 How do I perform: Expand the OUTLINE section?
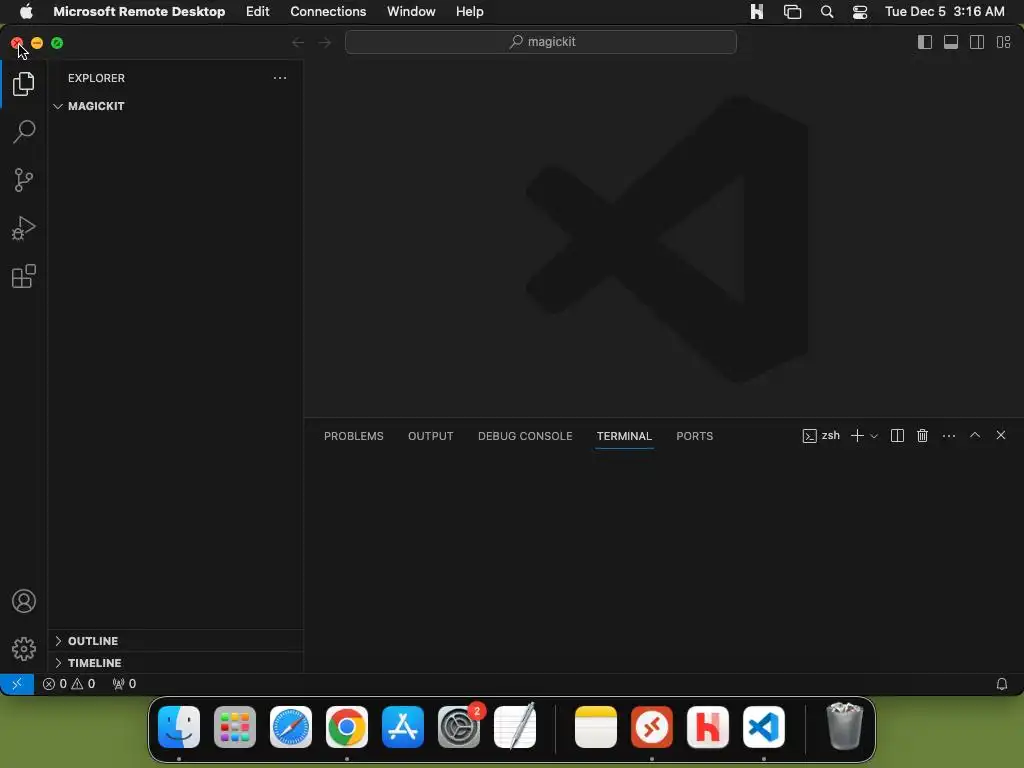click(x=175, y=641)
